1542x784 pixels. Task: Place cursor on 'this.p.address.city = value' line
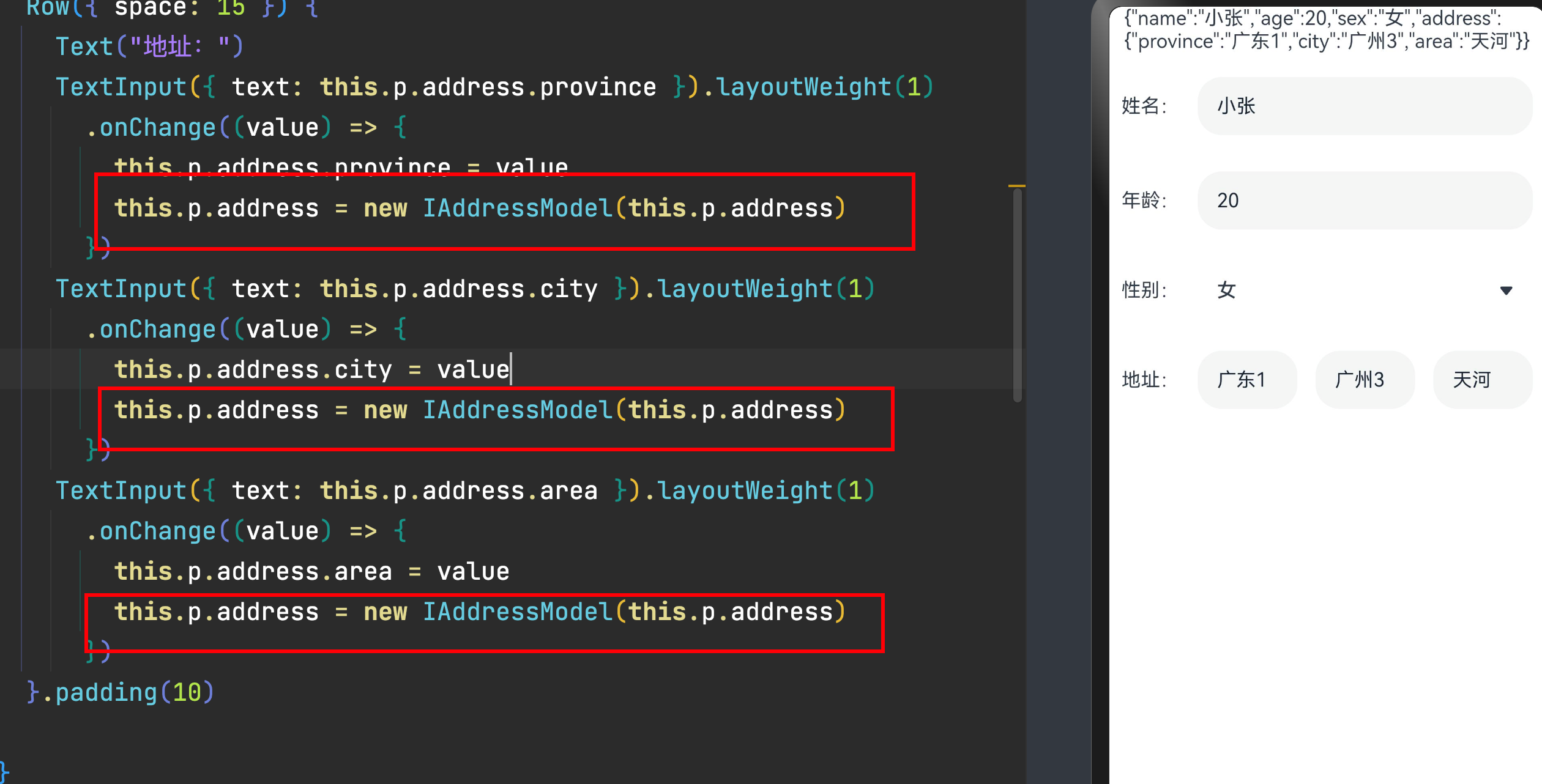[312, 370]
